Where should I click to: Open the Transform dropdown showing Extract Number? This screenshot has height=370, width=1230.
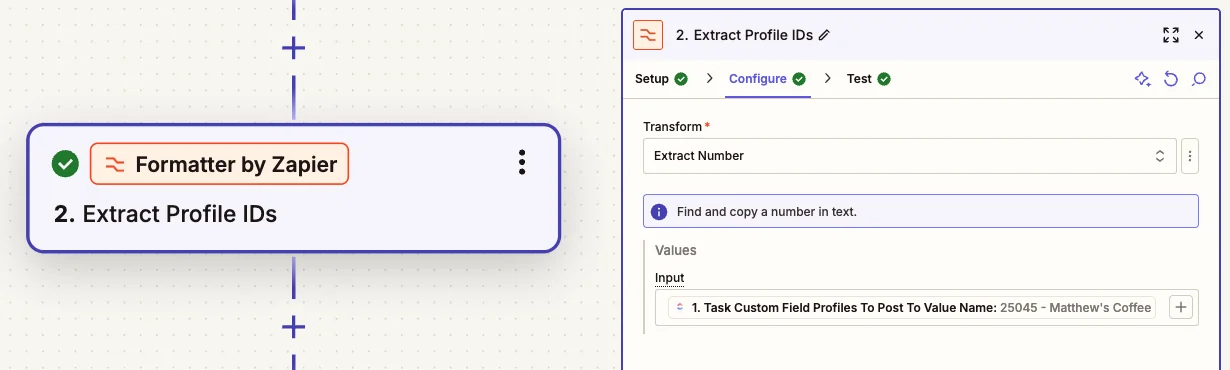909,156
